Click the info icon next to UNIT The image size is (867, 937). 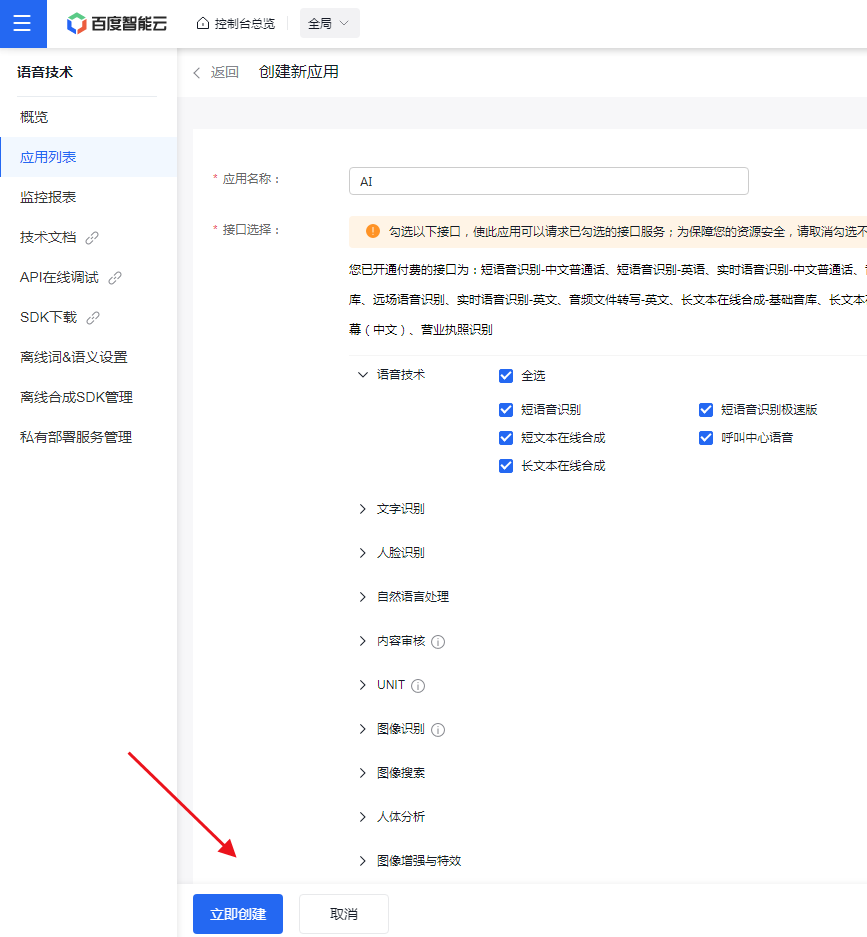418,686
